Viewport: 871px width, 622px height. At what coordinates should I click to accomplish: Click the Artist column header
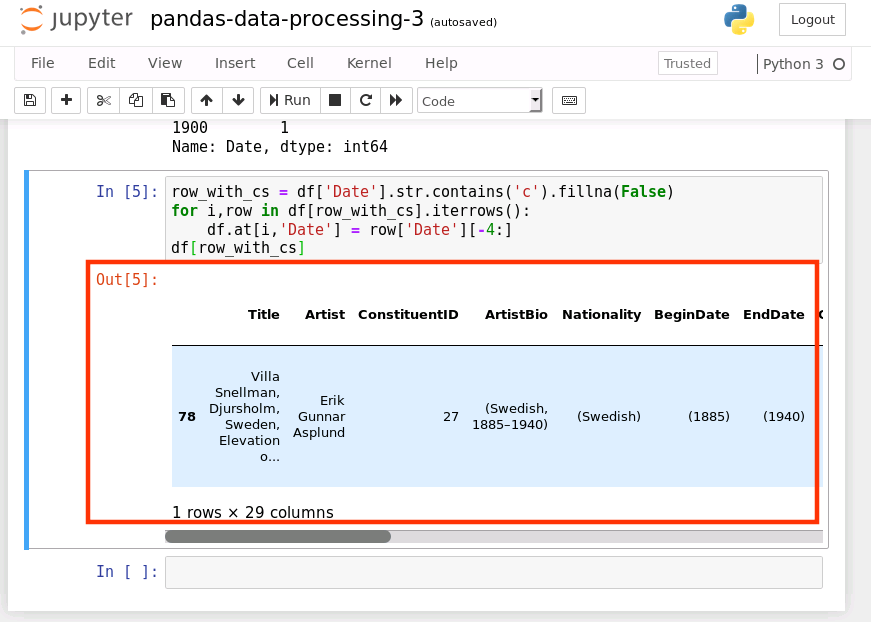click(x=325, y=314)
